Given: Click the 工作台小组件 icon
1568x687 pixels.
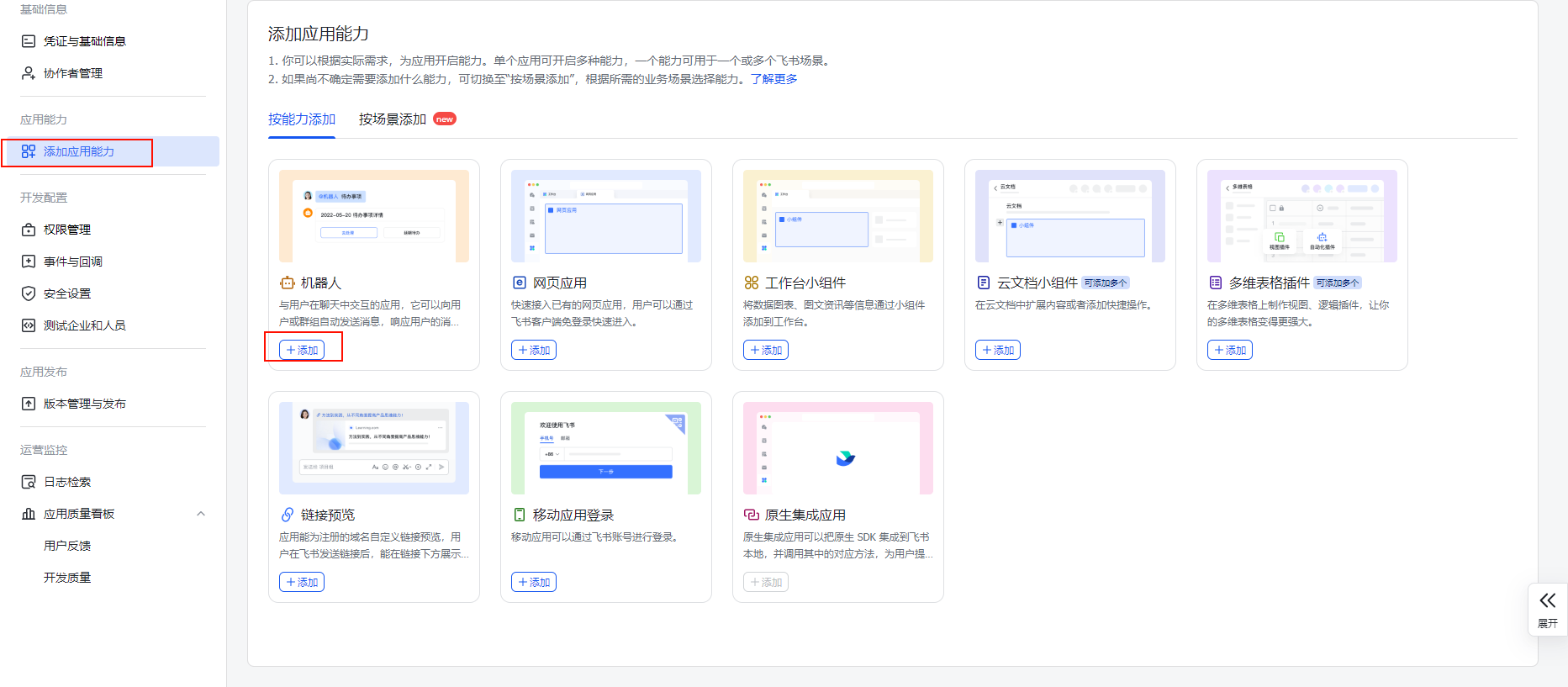Looking at the screenshot, I should pyautogui.click(x=752, y=283).
